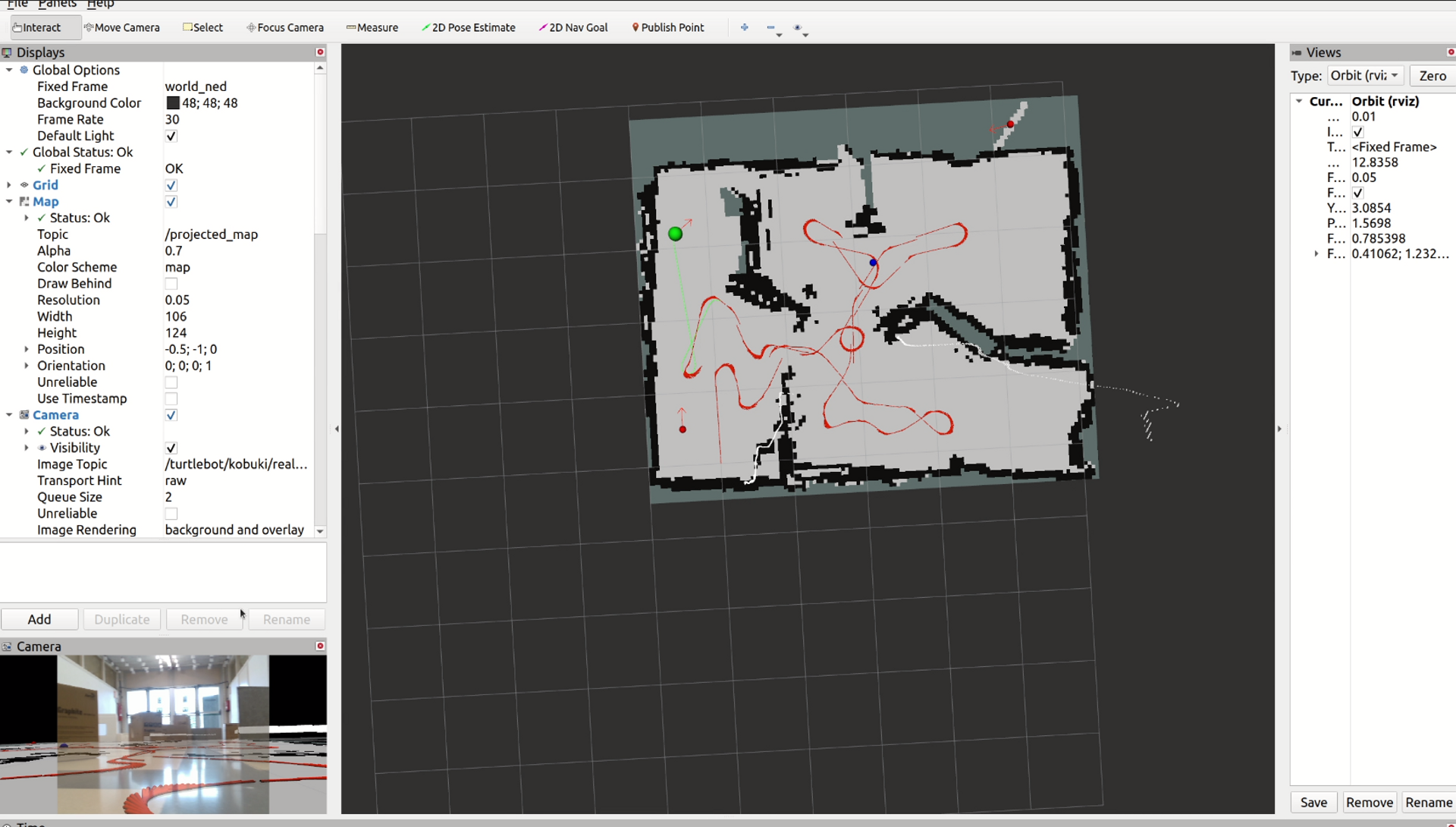Select the Focus Camera tool
This screenshot has width=1456, height=827.
[x=285, y=27]
